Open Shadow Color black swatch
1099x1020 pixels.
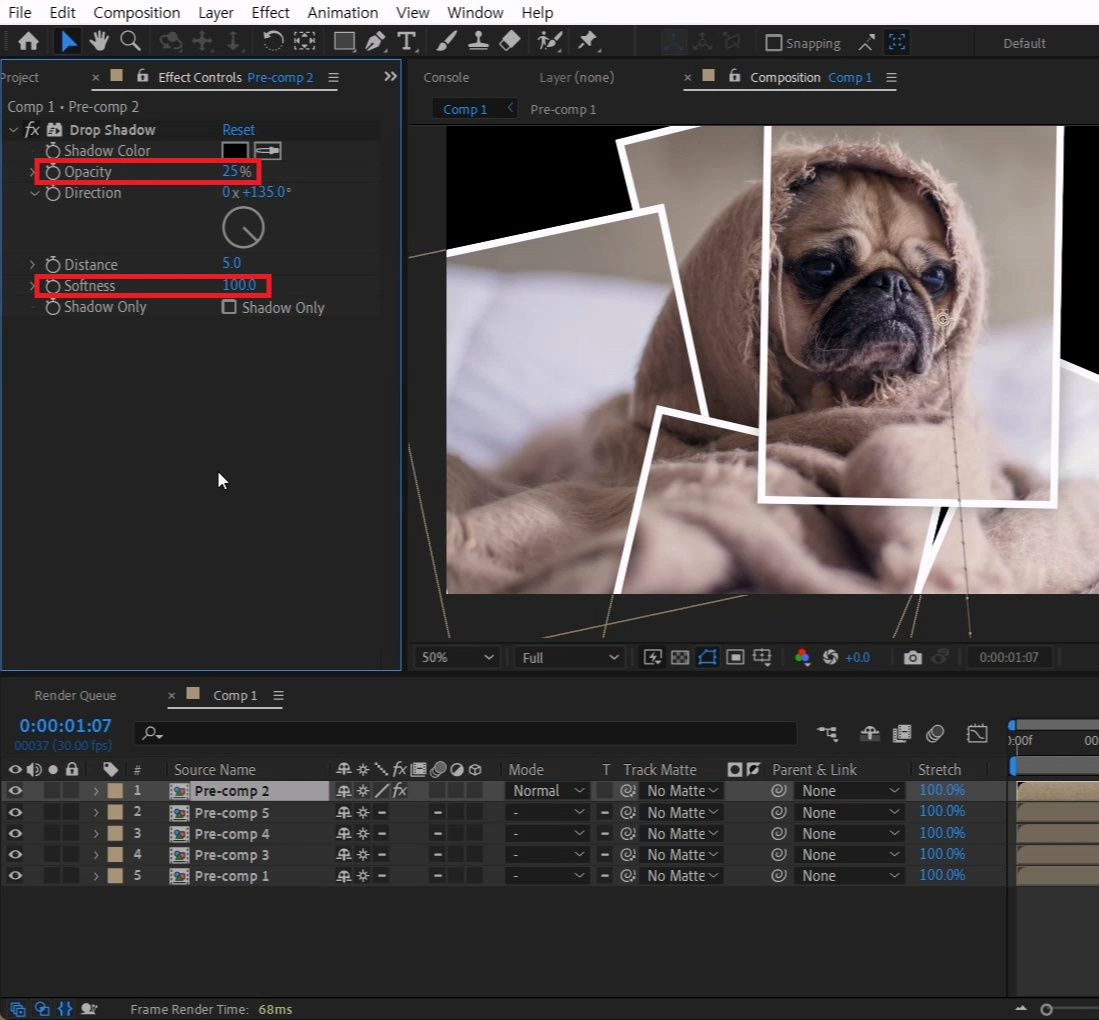click(x=235, y=151)
